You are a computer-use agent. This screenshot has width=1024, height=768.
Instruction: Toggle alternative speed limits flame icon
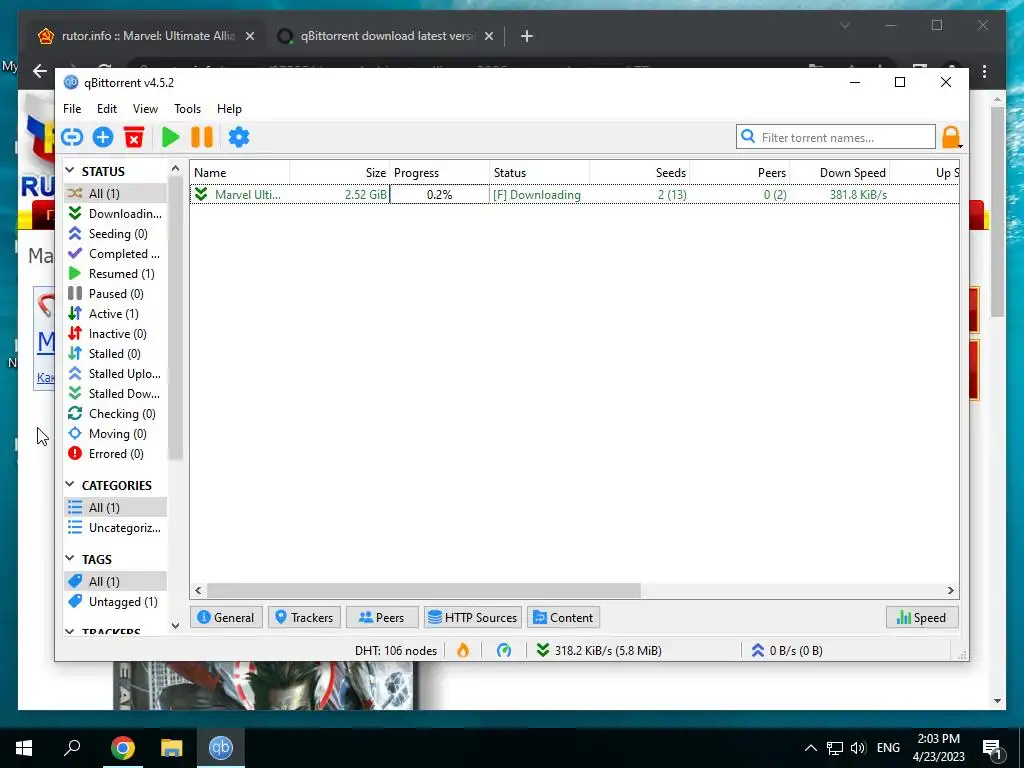click(x=463, y=650)
